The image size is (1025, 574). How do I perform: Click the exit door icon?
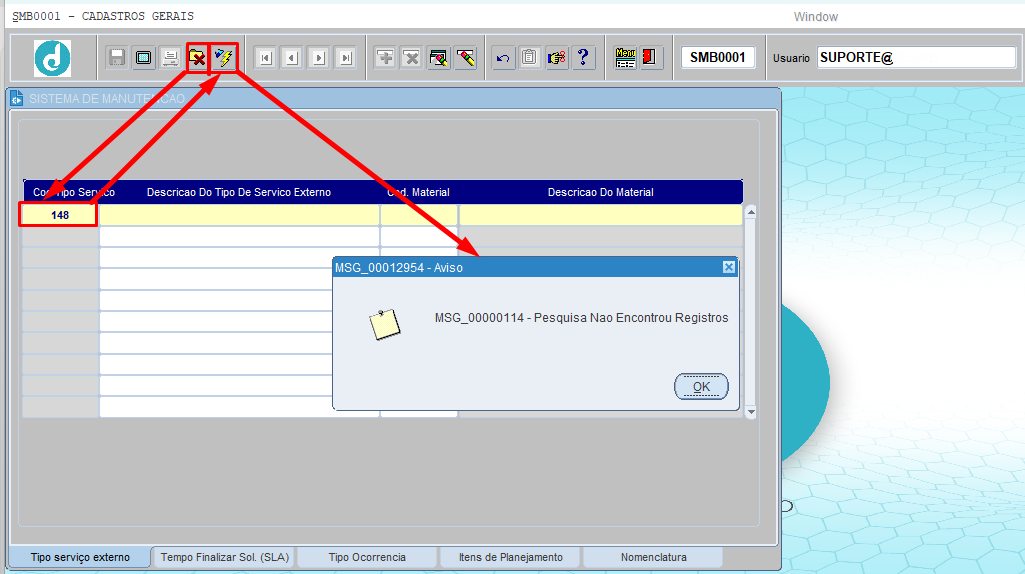pos(649,58)
